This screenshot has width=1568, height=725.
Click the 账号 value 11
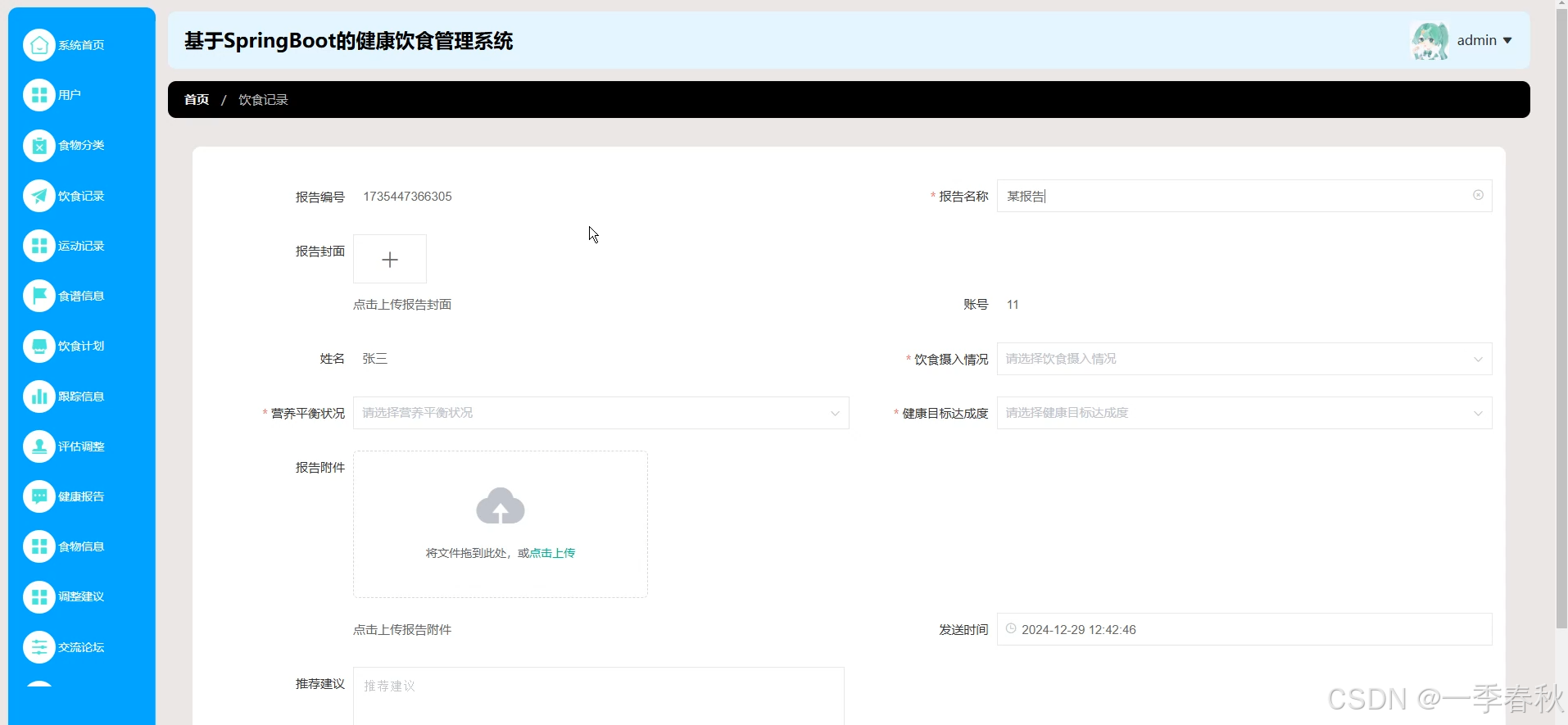(1013, 305)
